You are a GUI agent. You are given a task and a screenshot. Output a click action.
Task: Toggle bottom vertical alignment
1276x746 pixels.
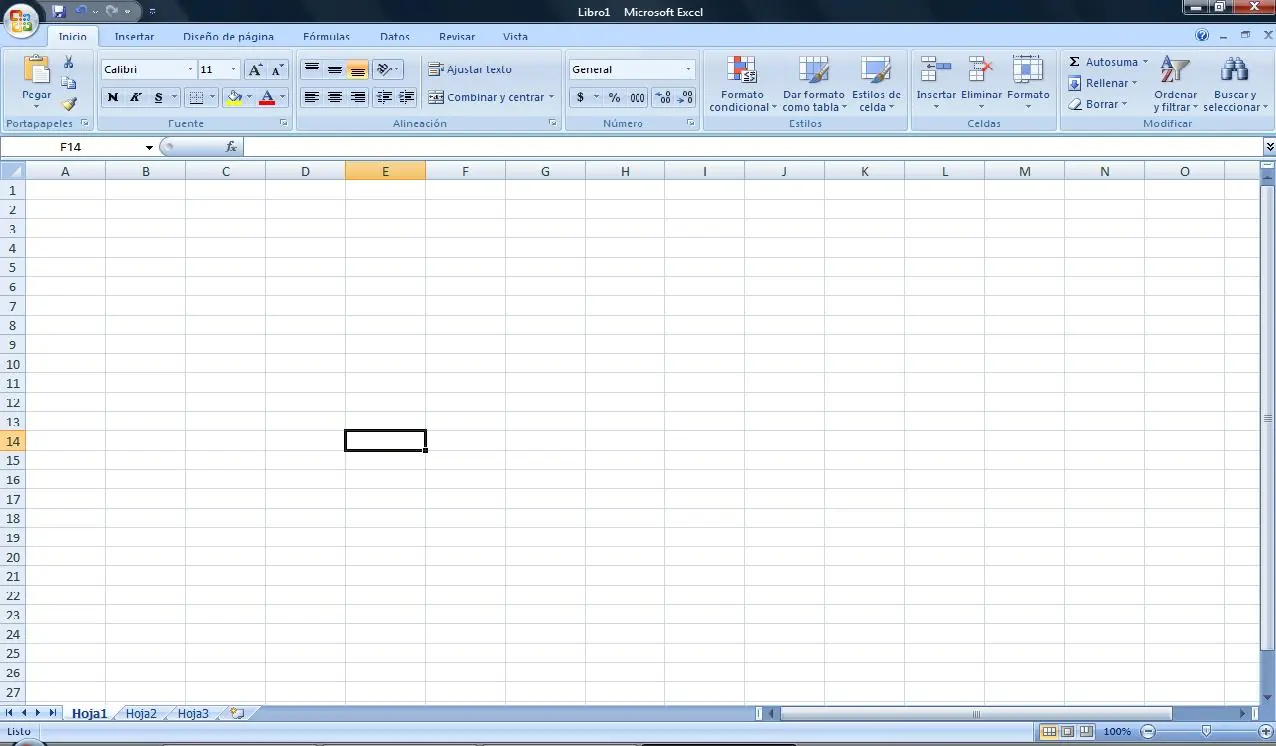(358, 70)
